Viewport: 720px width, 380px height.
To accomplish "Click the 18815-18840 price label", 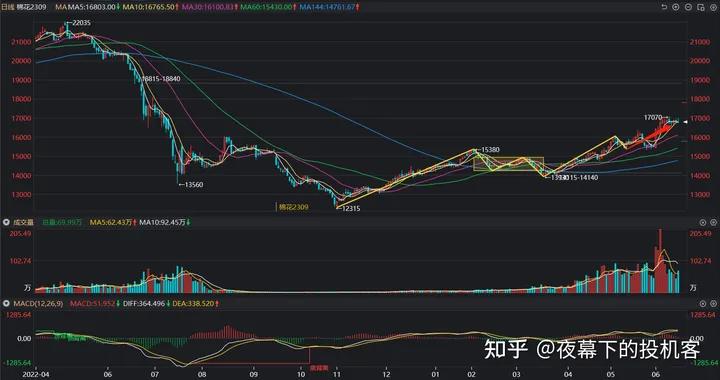I will pyautogui.click(x=161, y=78).
